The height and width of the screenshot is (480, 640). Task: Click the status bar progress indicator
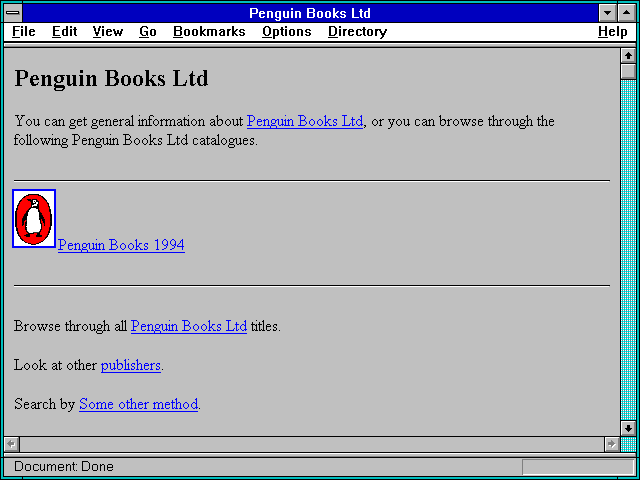coord(578,467)
